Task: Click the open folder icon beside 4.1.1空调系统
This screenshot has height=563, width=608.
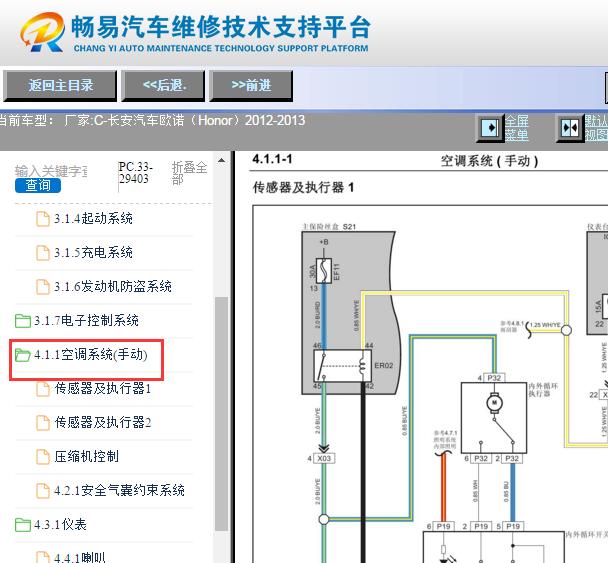Action: pos(23,355)
